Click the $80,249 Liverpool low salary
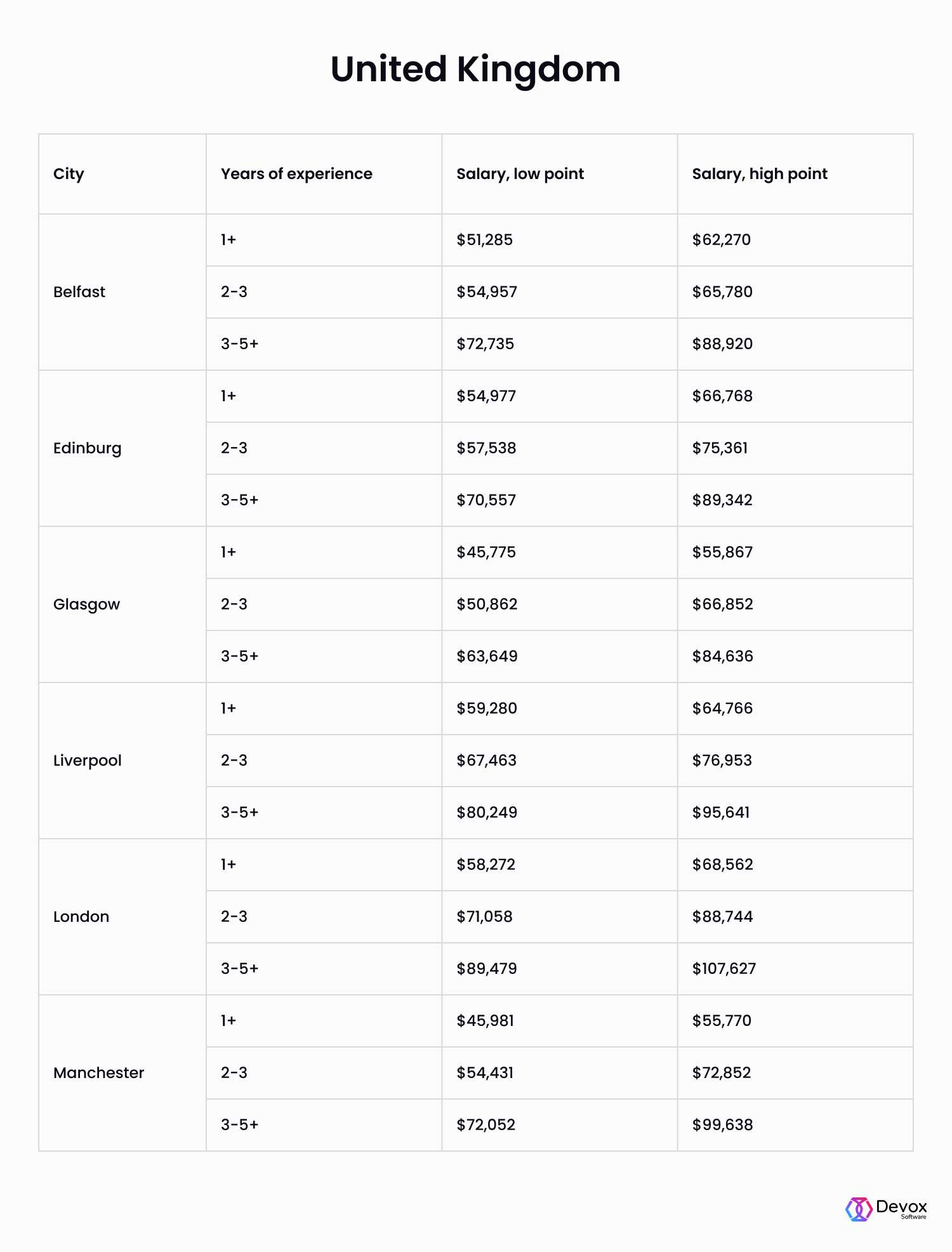 click(487, 813)
